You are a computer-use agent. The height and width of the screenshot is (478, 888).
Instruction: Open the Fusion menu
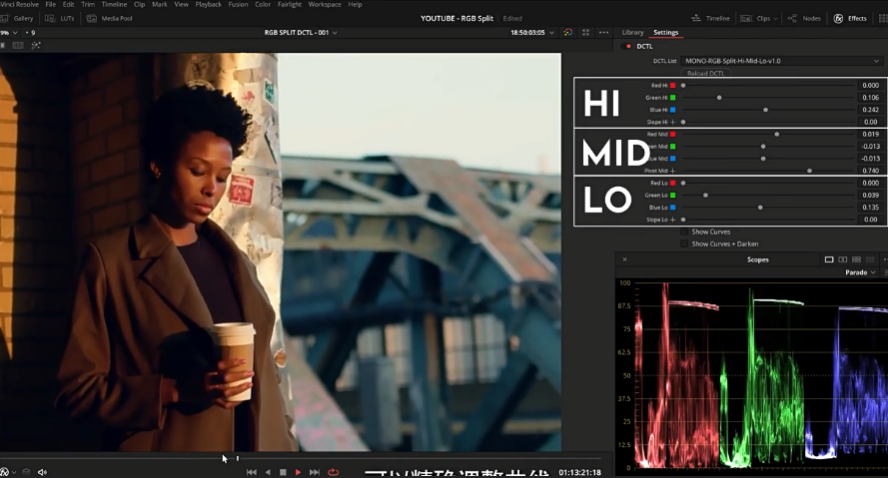[x=237, y=4]
